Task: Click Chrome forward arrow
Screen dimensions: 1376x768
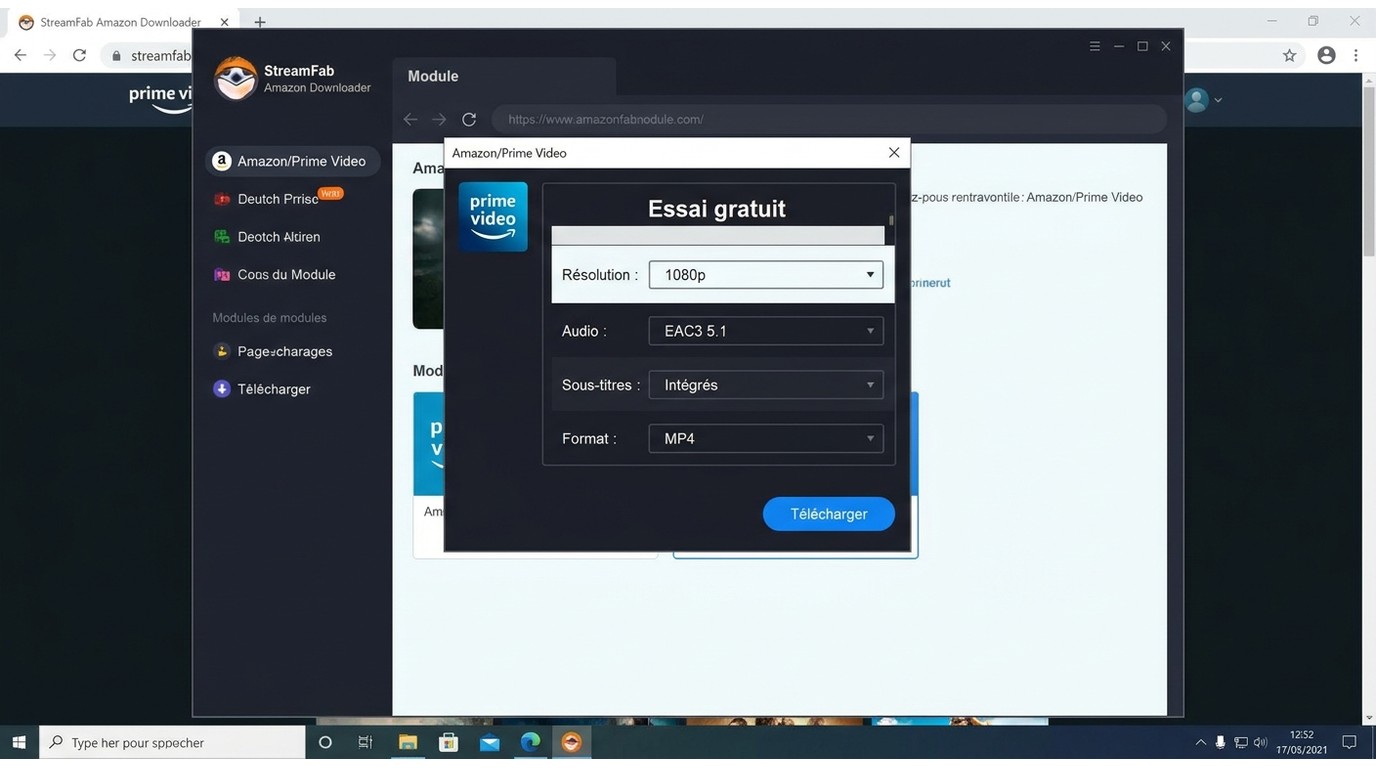Action: (x=50, y=55)
